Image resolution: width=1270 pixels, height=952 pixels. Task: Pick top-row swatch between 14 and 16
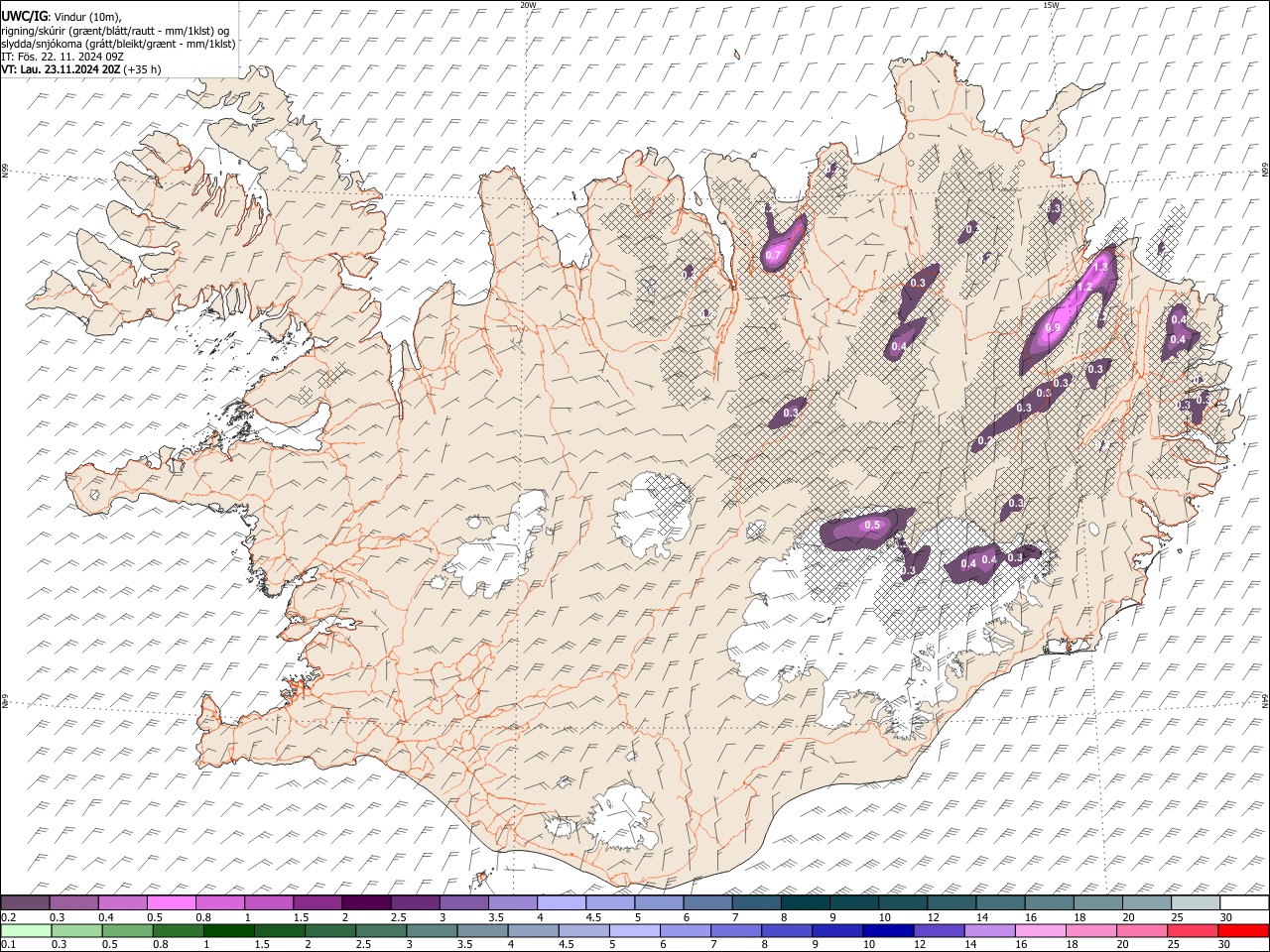click(1000, 903)
